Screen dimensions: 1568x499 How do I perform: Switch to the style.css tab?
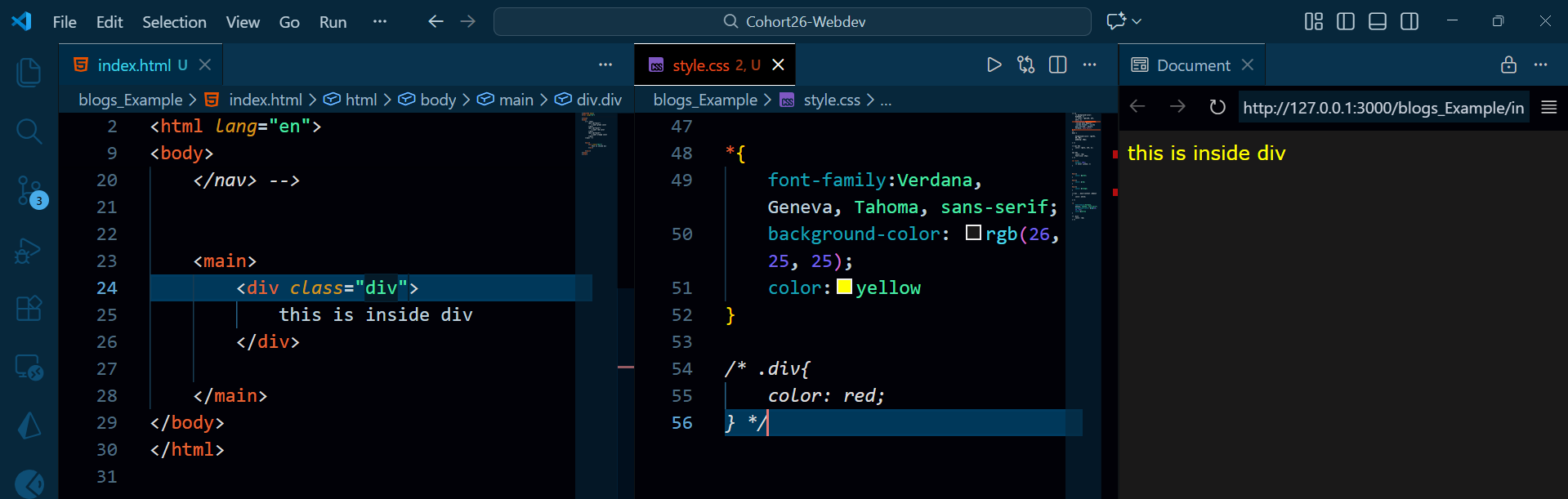(x=713, y=65)
